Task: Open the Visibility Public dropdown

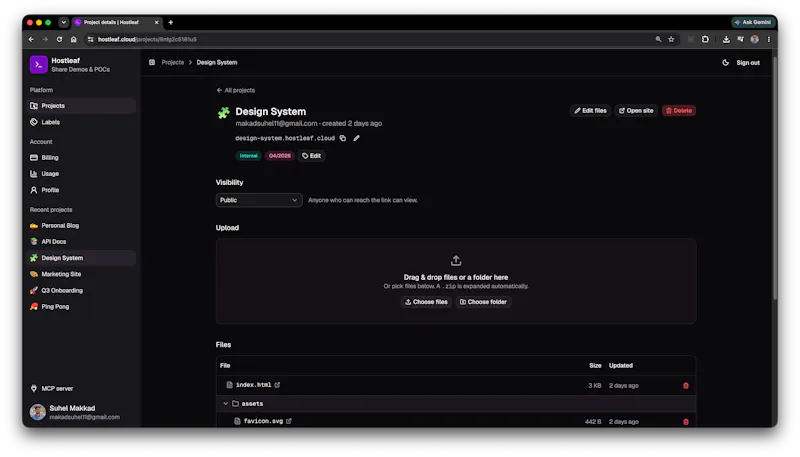Action: click(259, 200)
